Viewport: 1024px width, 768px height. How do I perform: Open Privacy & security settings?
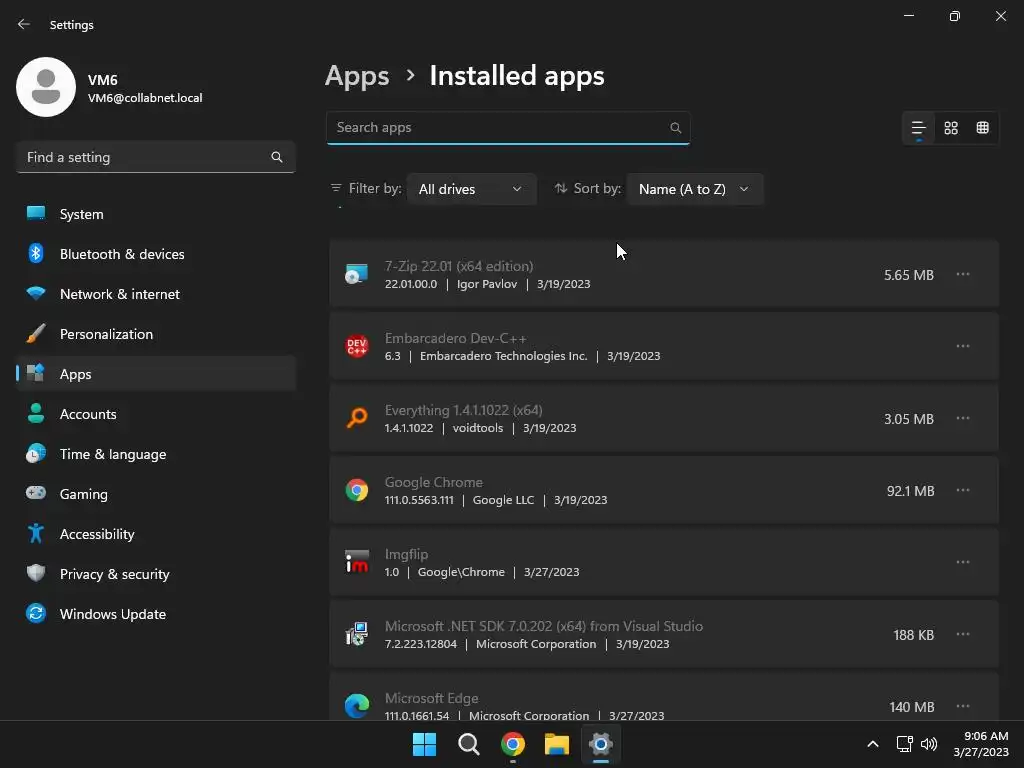tap(115, 574)
